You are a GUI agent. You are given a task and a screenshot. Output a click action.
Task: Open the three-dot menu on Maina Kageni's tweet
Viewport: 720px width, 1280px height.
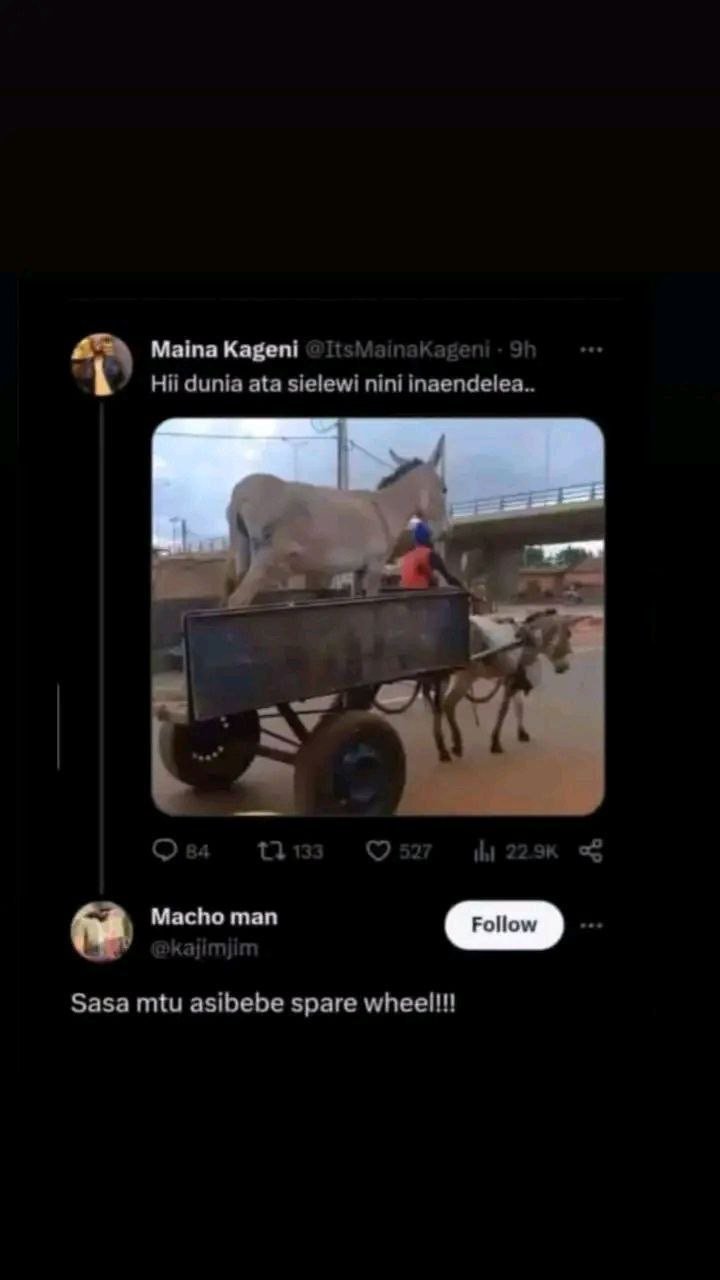pyautogui.click(x=592, y=349)
